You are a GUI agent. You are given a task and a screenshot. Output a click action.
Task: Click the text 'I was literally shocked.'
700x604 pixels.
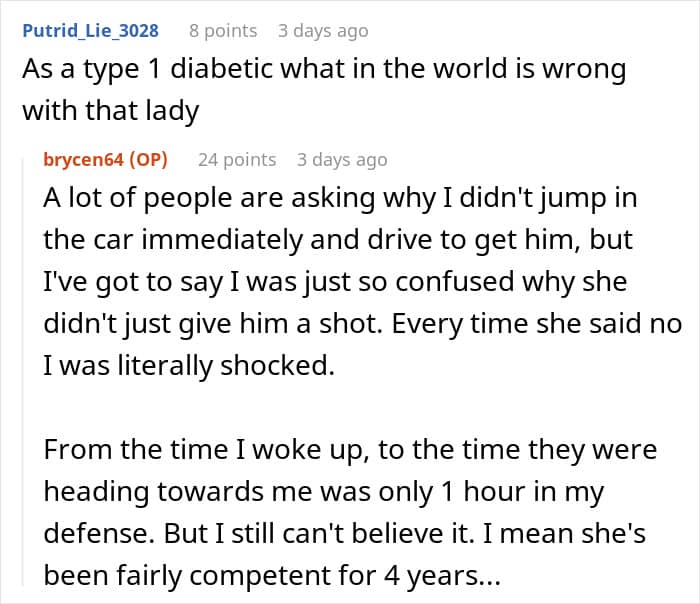tap(188, 365)
